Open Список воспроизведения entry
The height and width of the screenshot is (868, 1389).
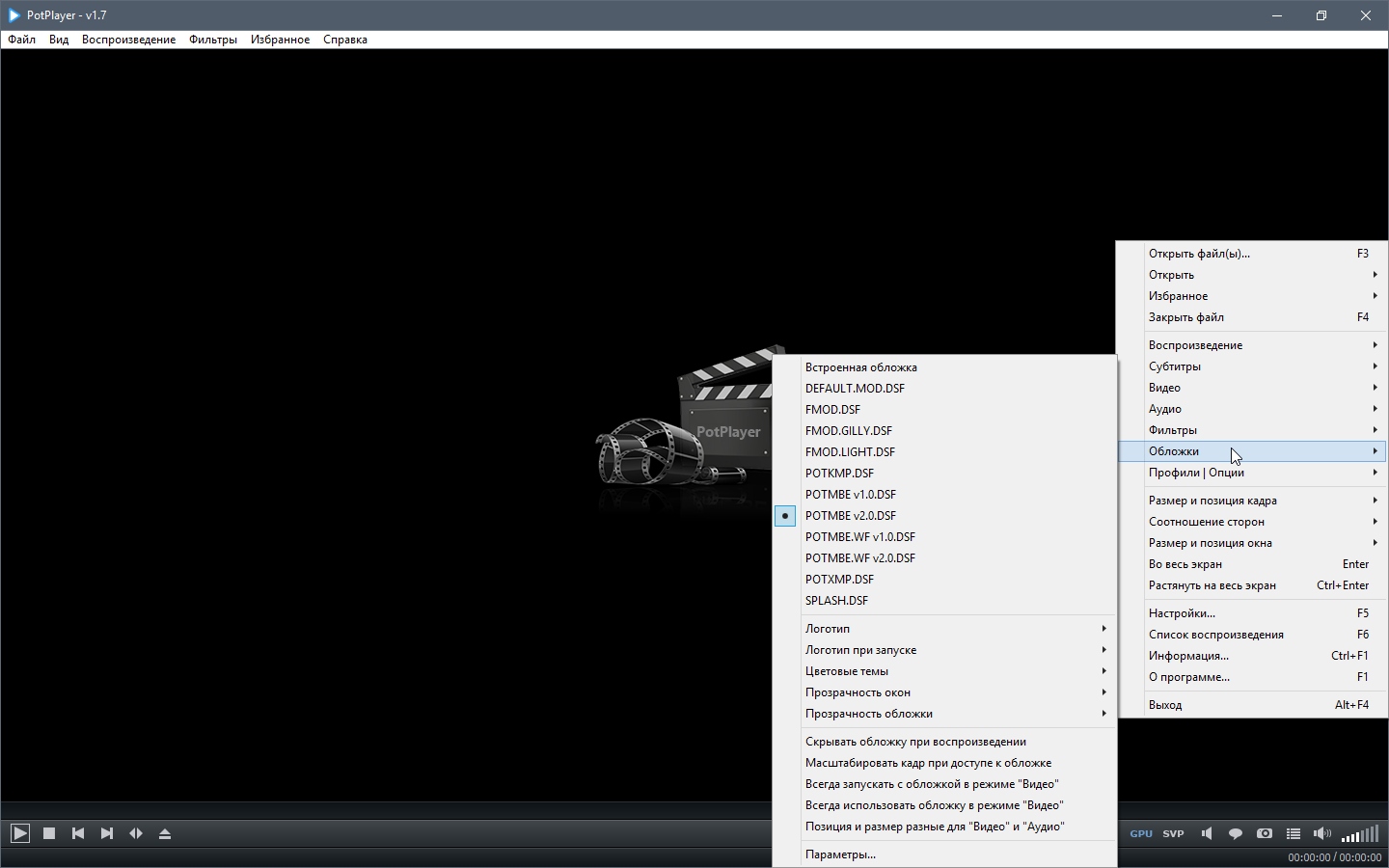click(1252, 635)
